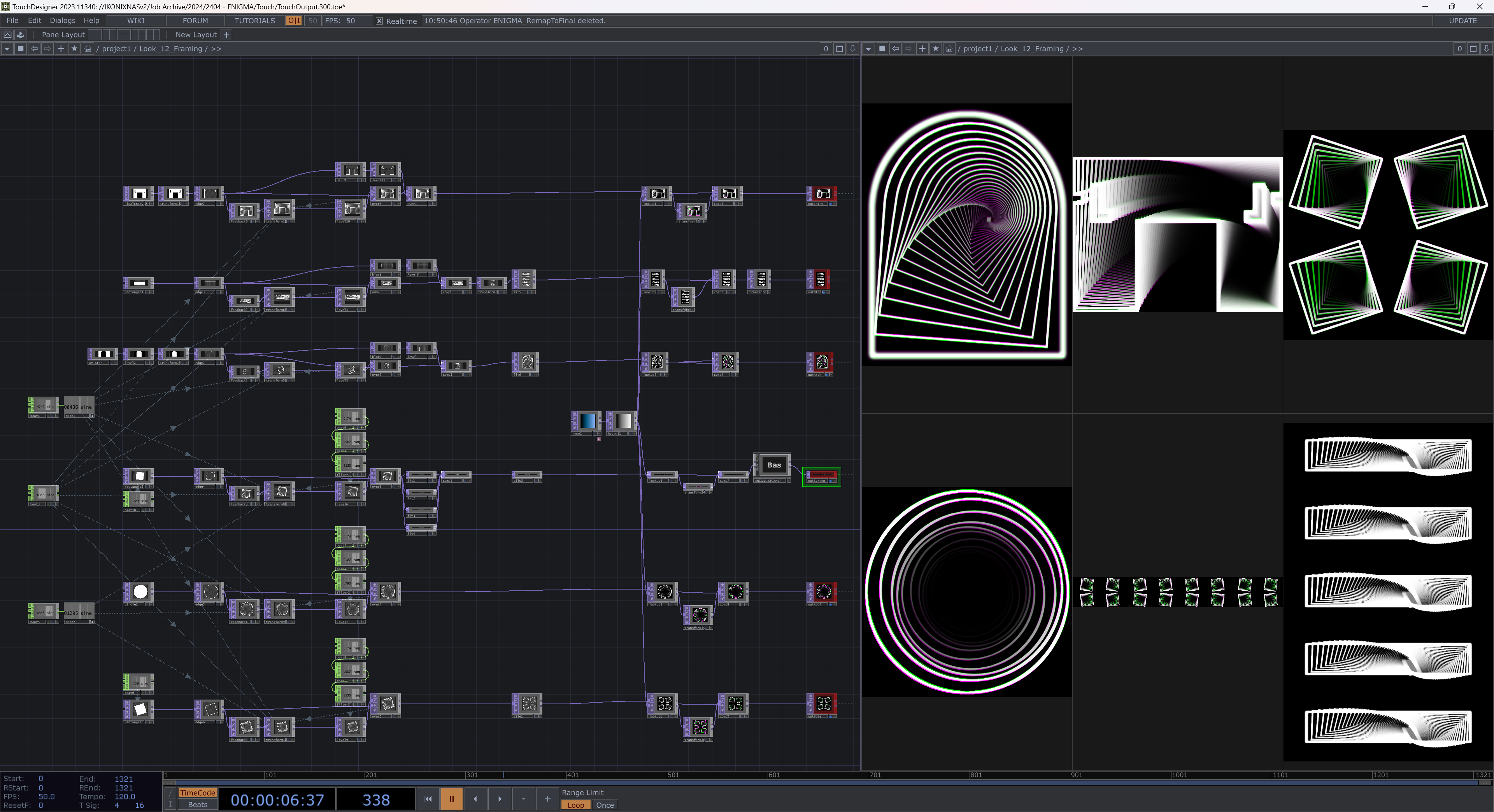Select the home icon in the network path bar
The height and width of the screenshot is (812, 1494).
tap(88, 49)
